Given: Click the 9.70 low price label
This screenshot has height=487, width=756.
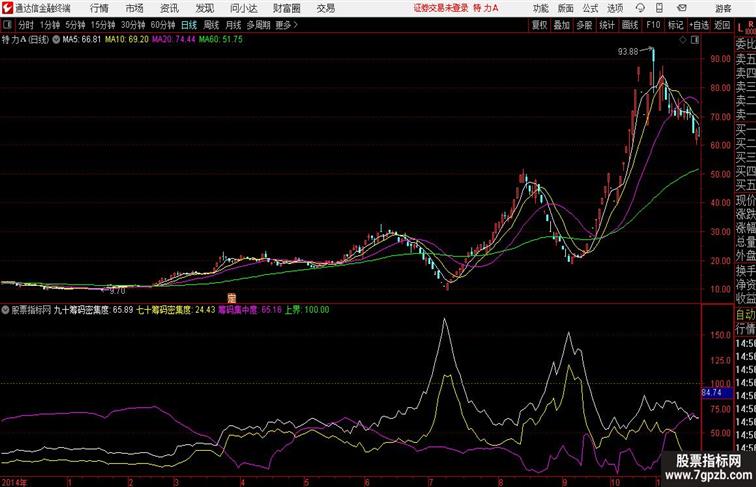Looking at the screenshot, I should point(117,291).
